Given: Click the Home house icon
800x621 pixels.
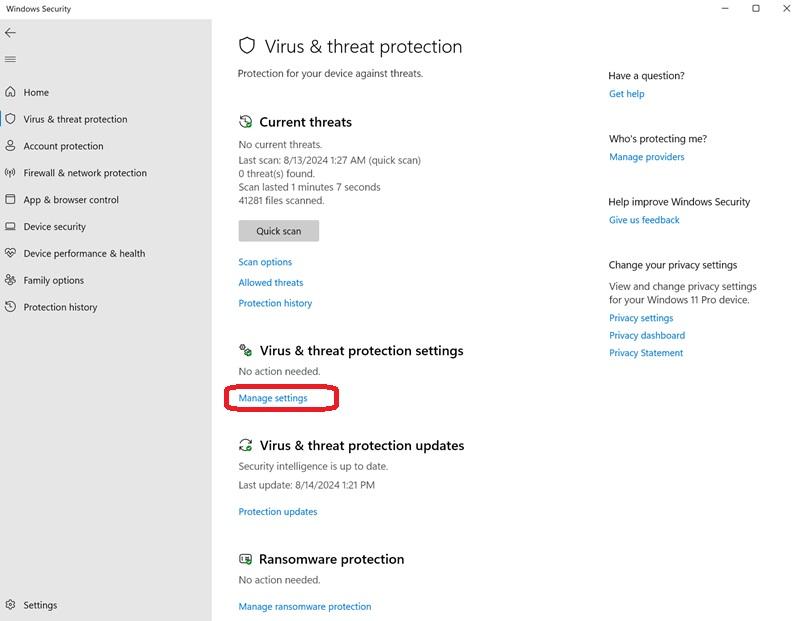Looking at the screenshot, I should point(11,92).
